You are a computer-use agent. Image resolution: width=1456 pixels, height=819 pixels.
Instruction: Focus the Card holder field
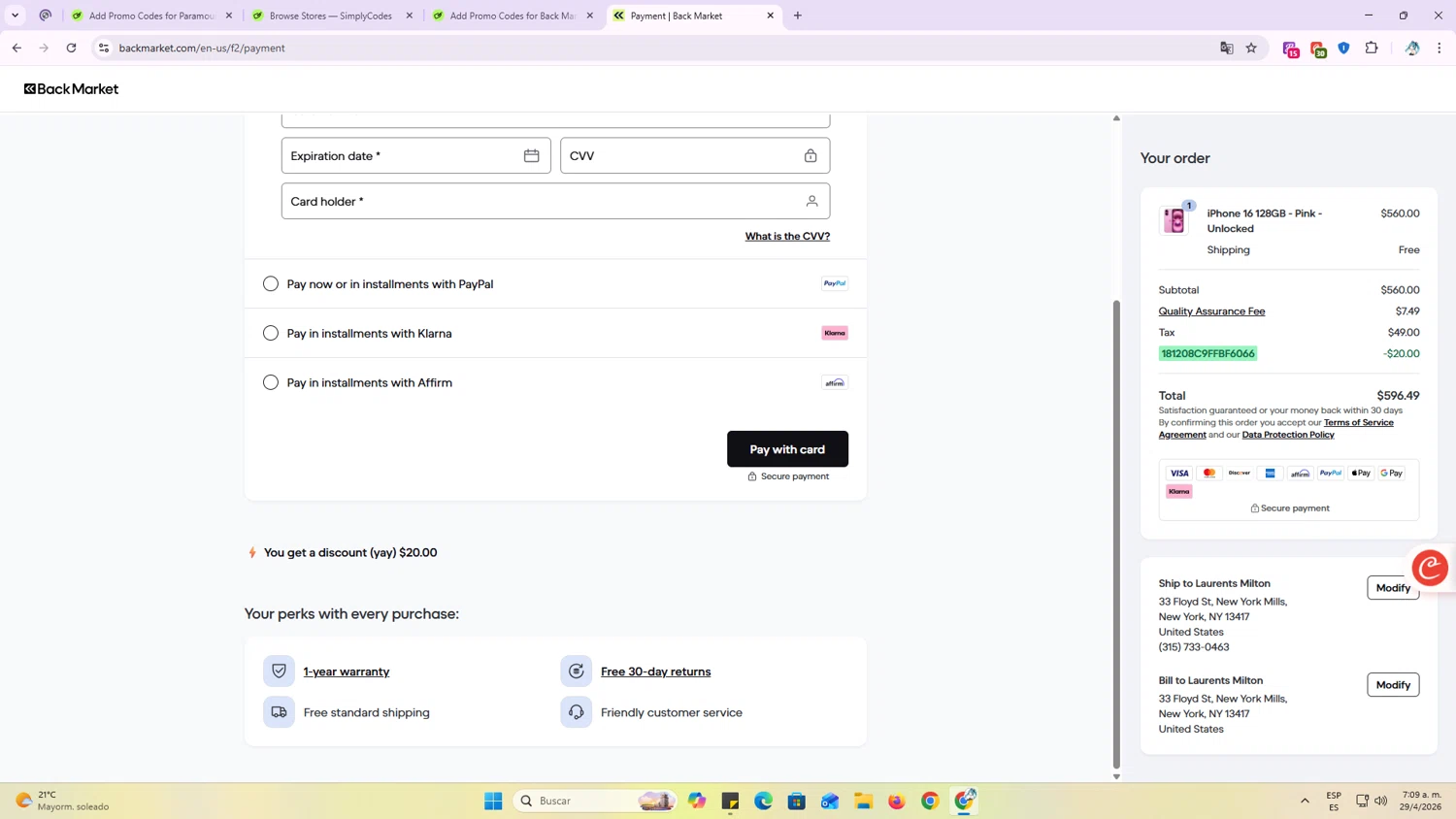555,201
